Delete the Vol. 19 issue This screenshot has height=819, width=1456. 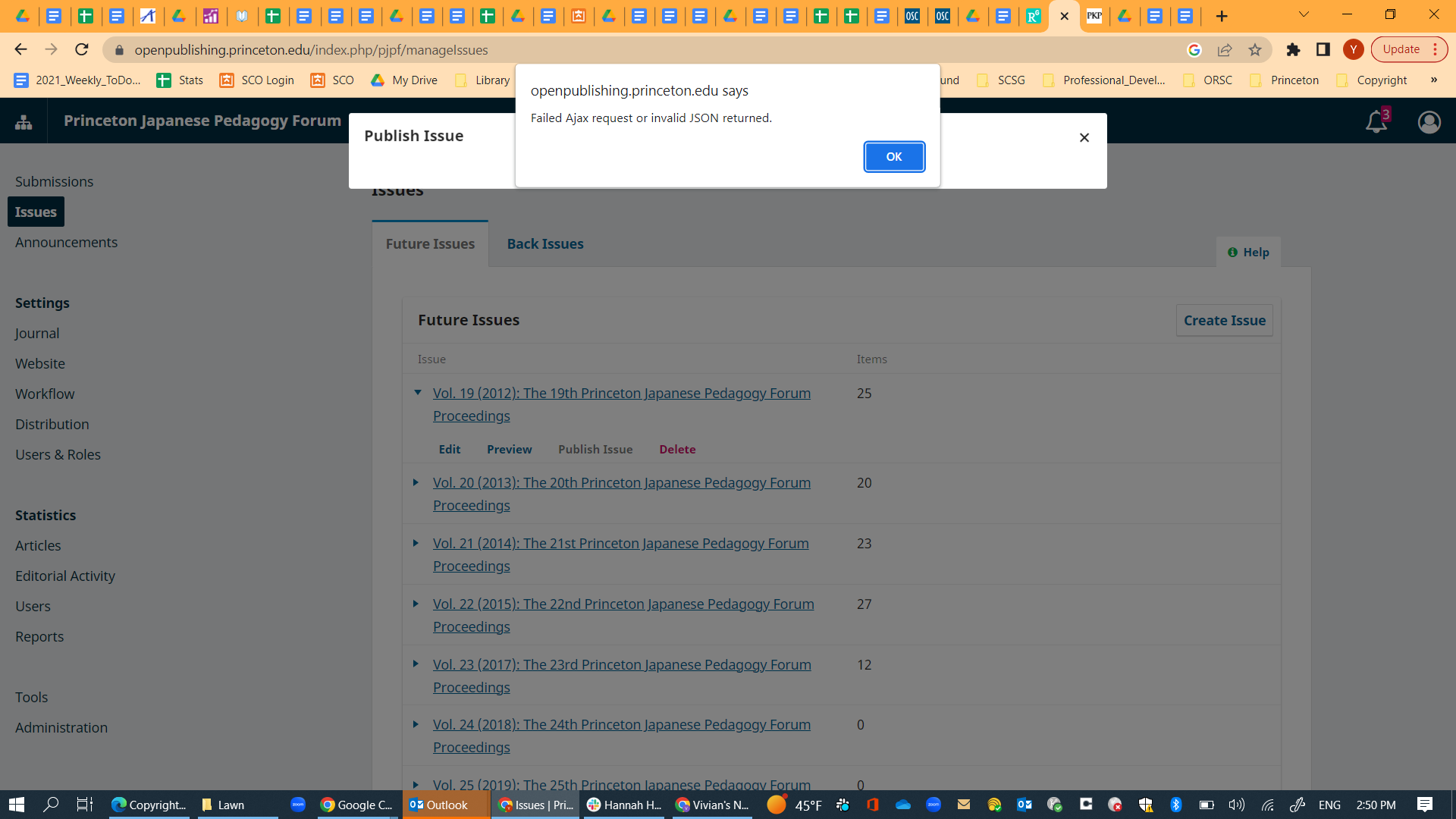click(677, 449)
